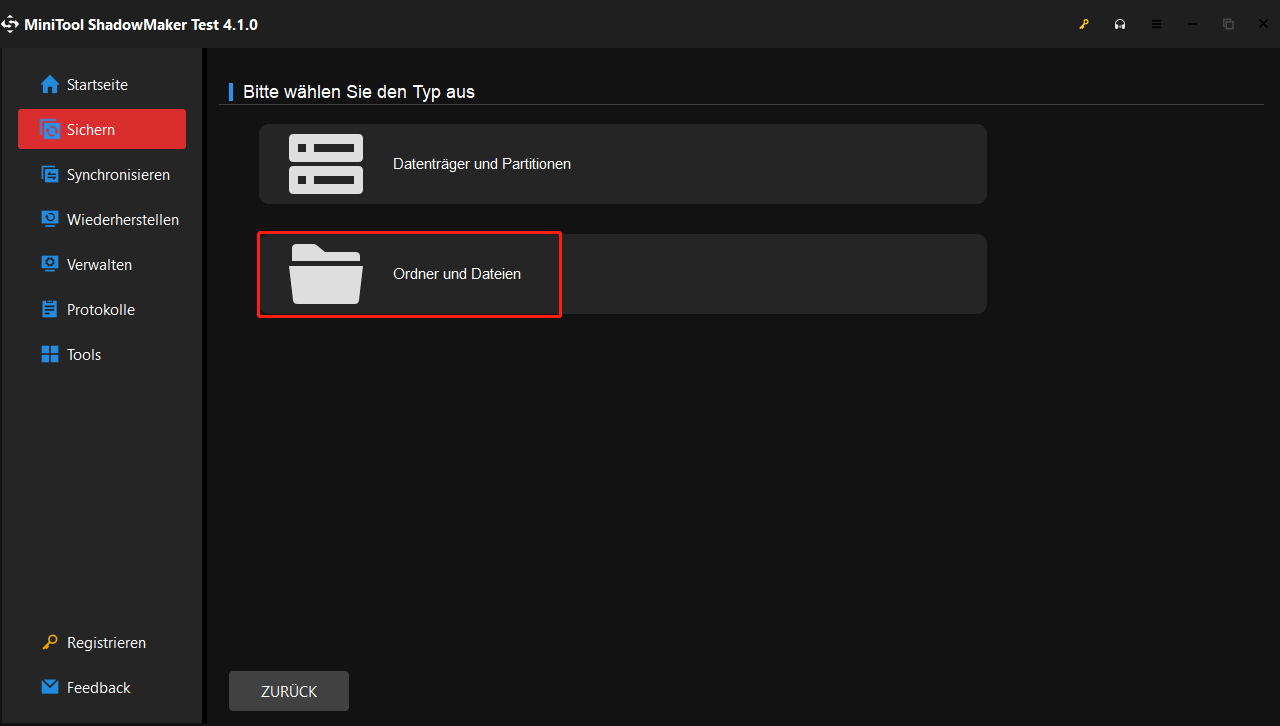Open the headset support icon in title bar
1280x726 pixels.
[1120, 24]
